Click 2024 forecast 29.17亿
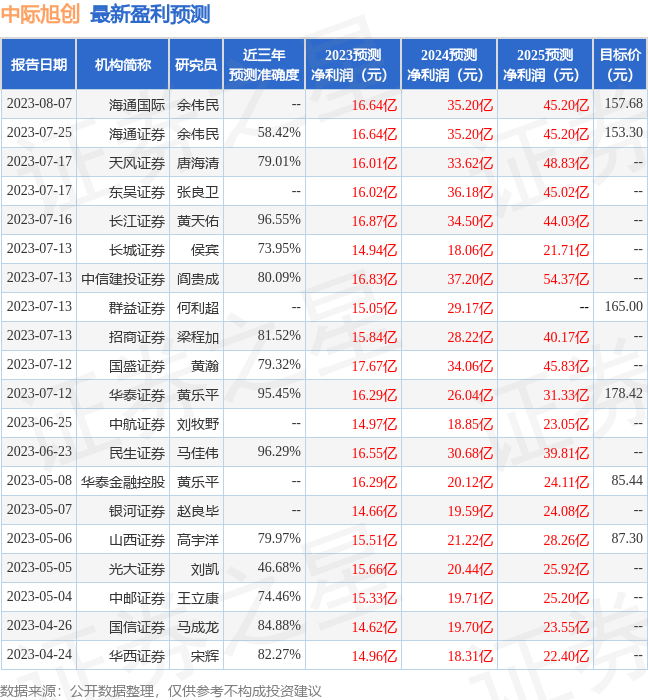This screenshot has height=700, width=648. 470,308
